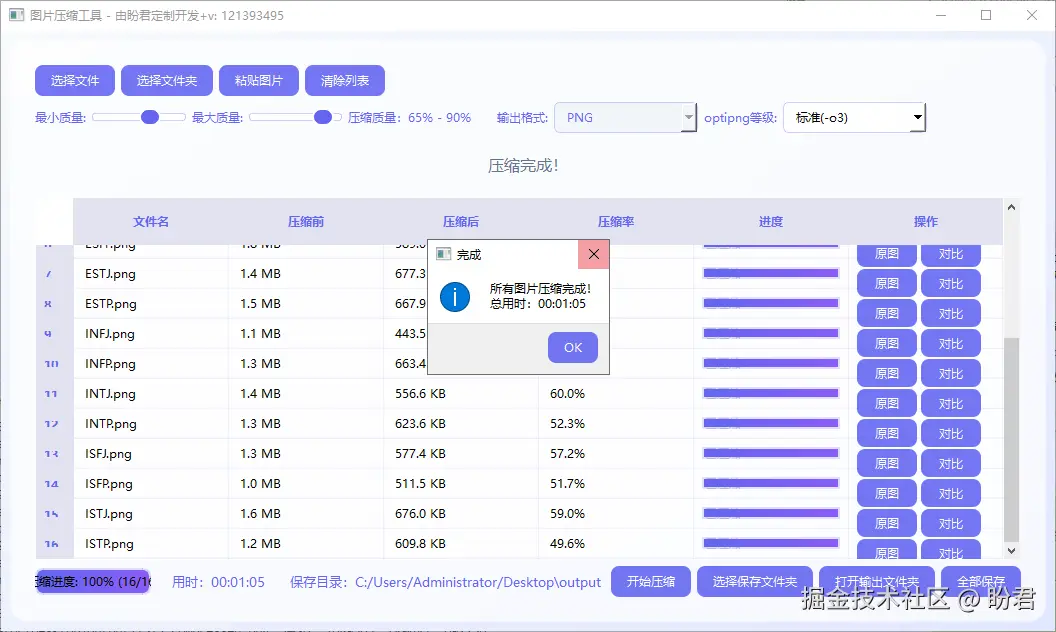Click the 开始压缩 button

click(651, 581)
